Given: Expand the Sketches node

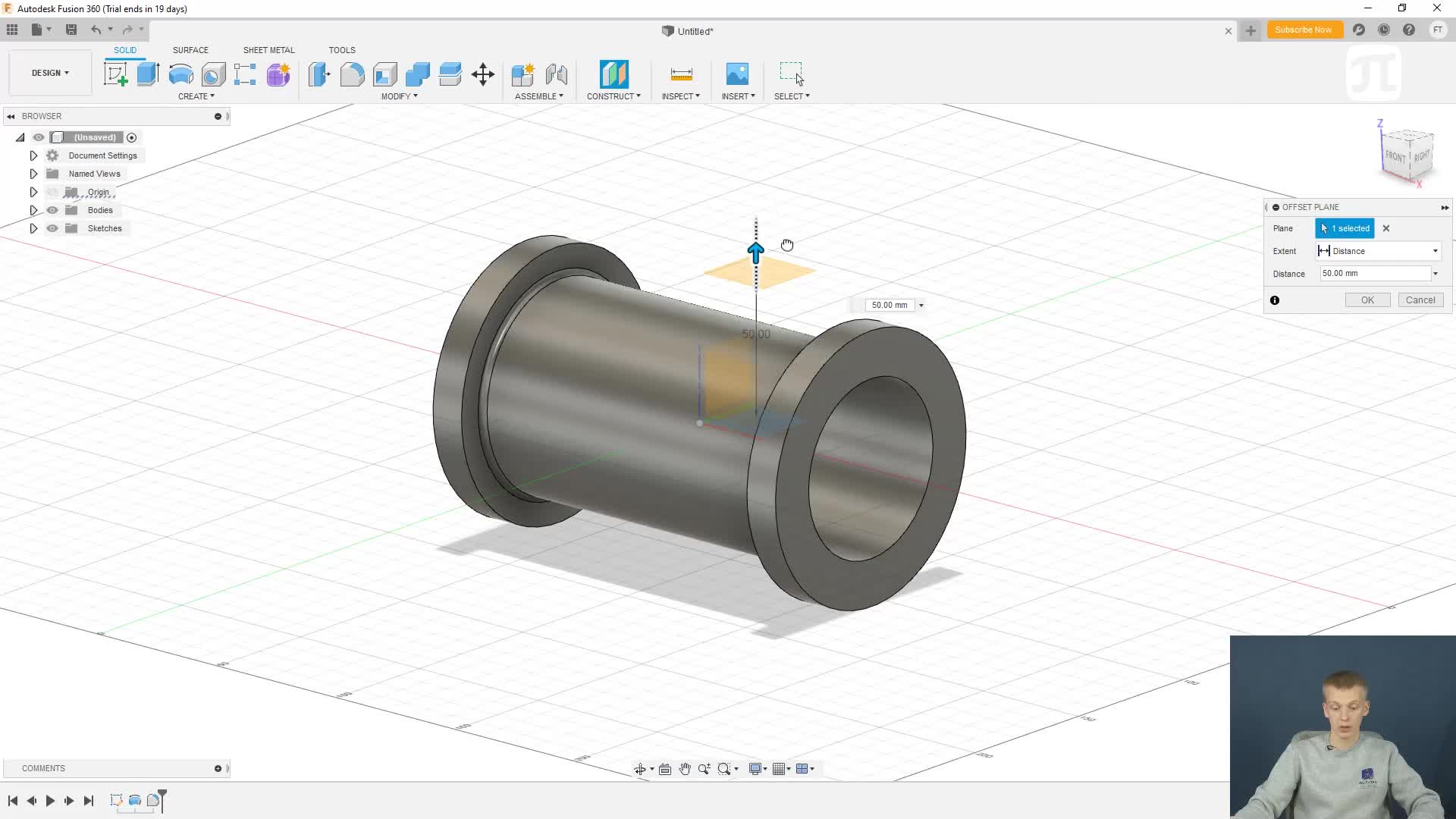Looking at the screenshot, I should coord(33,228).
